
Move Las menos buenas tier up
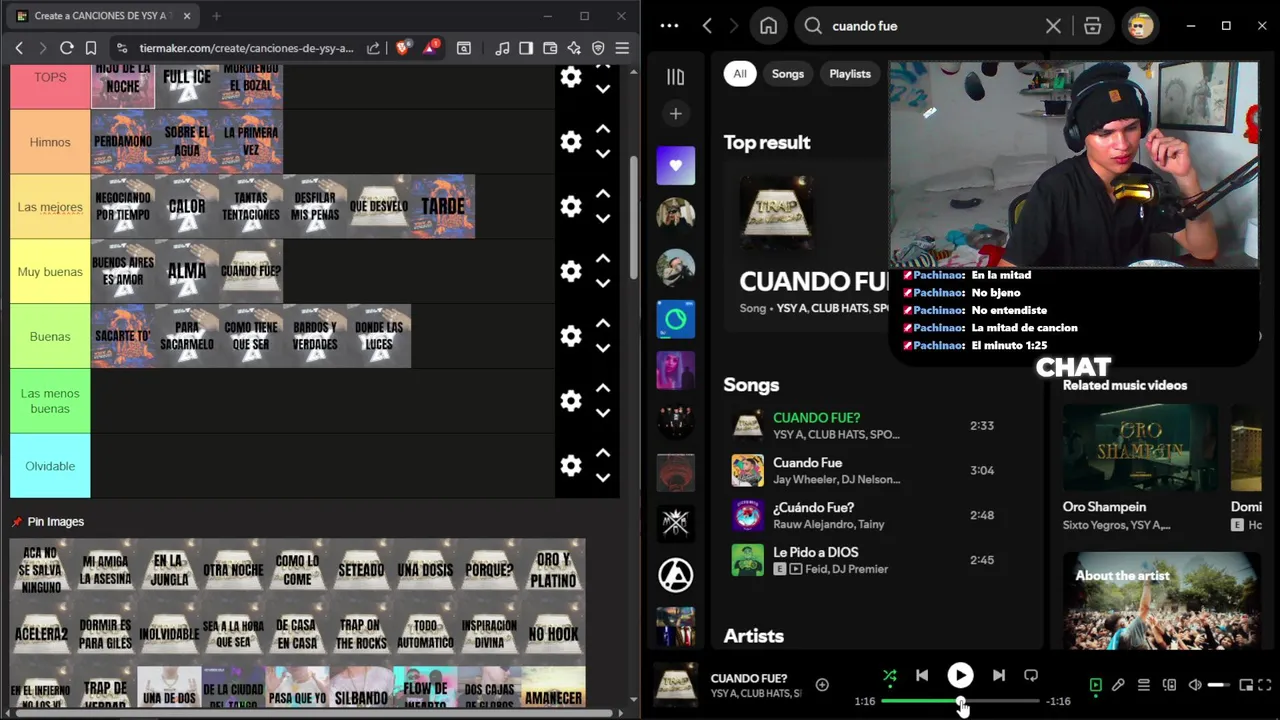pos(603,388)
